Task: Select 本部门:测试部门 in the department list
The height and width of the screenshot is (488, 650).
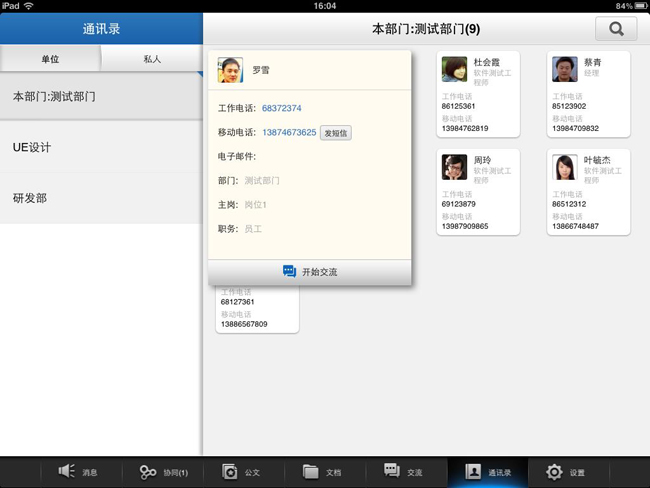Action: [x=100, y=97]
